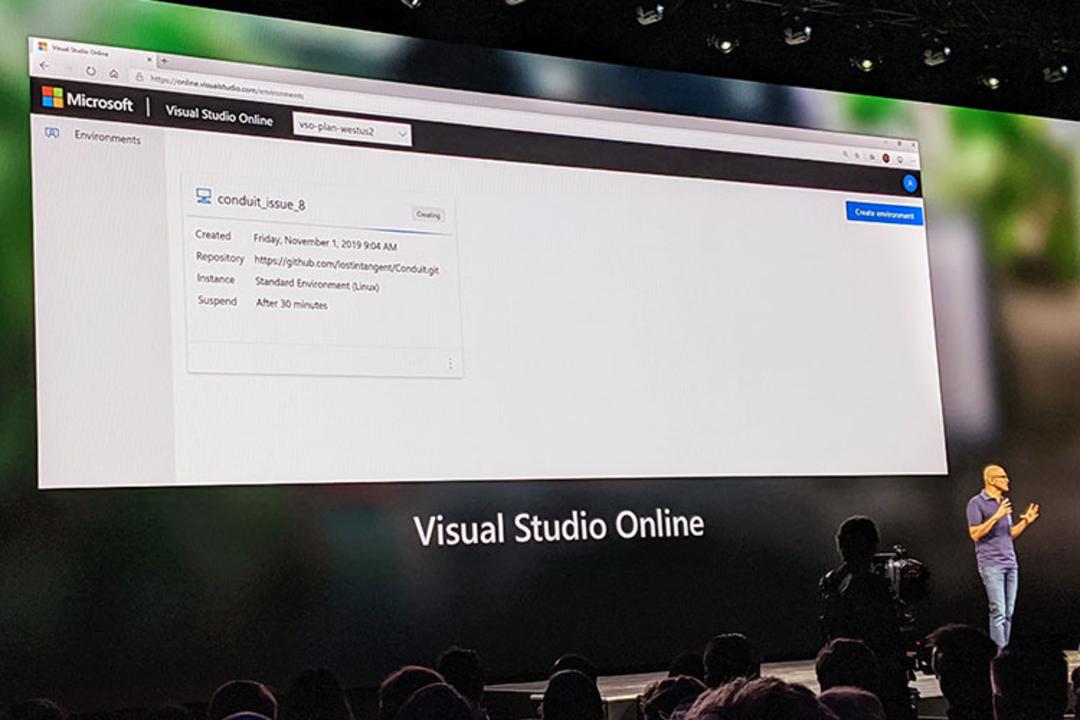Open the blue user account avatar

coord(910,183)
